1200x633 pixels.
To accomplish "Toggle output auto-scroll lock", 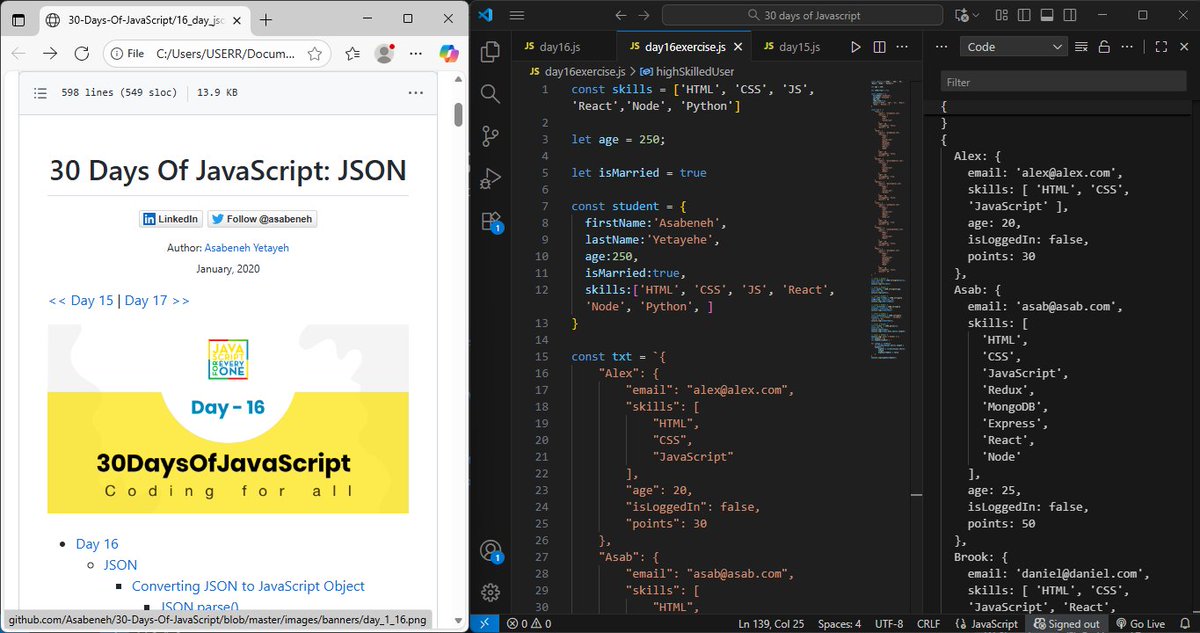I will point(1104,47).
